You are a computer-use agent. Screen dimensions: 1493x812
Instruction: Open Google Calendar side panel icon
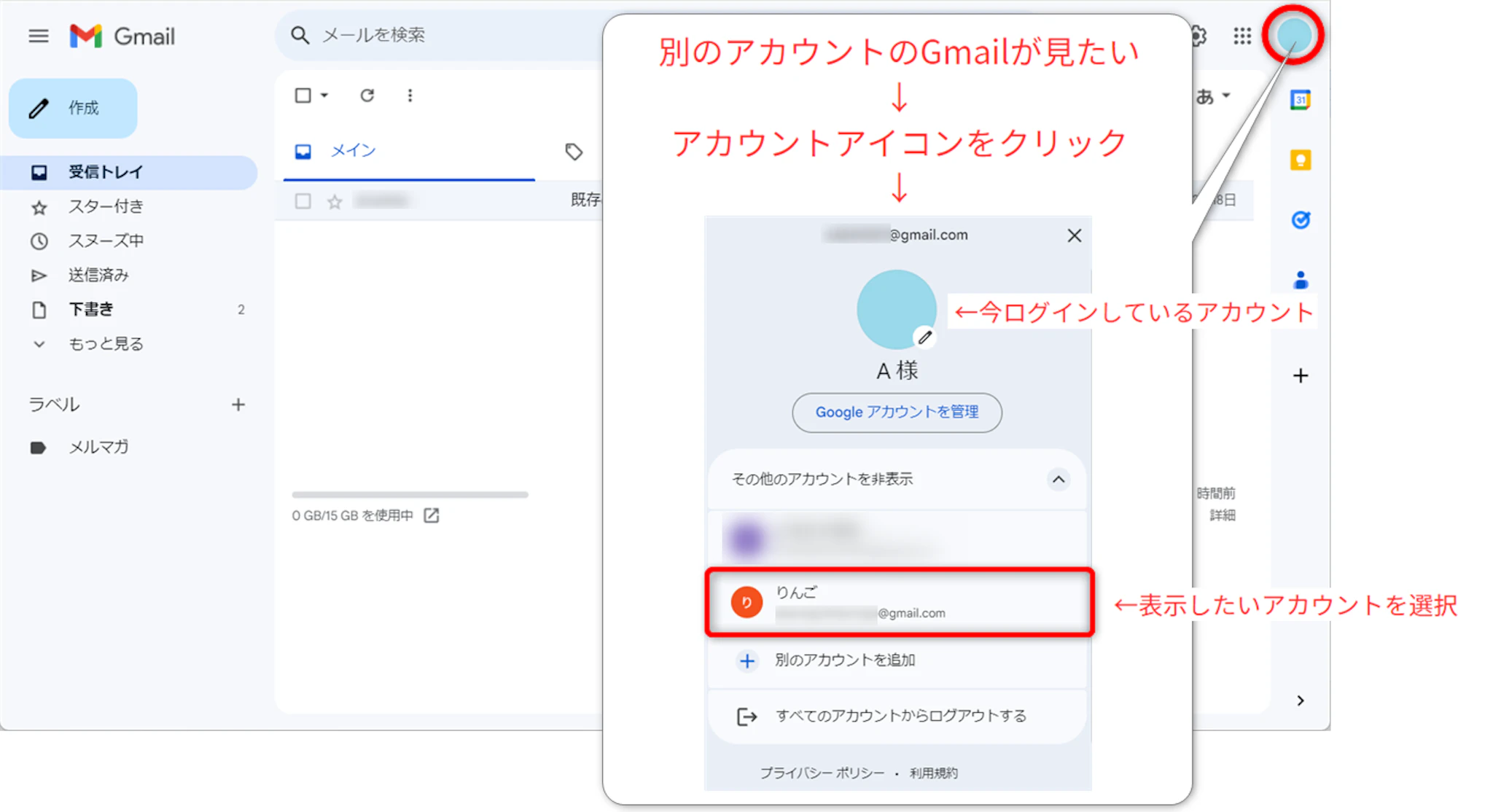(1300, 100)
